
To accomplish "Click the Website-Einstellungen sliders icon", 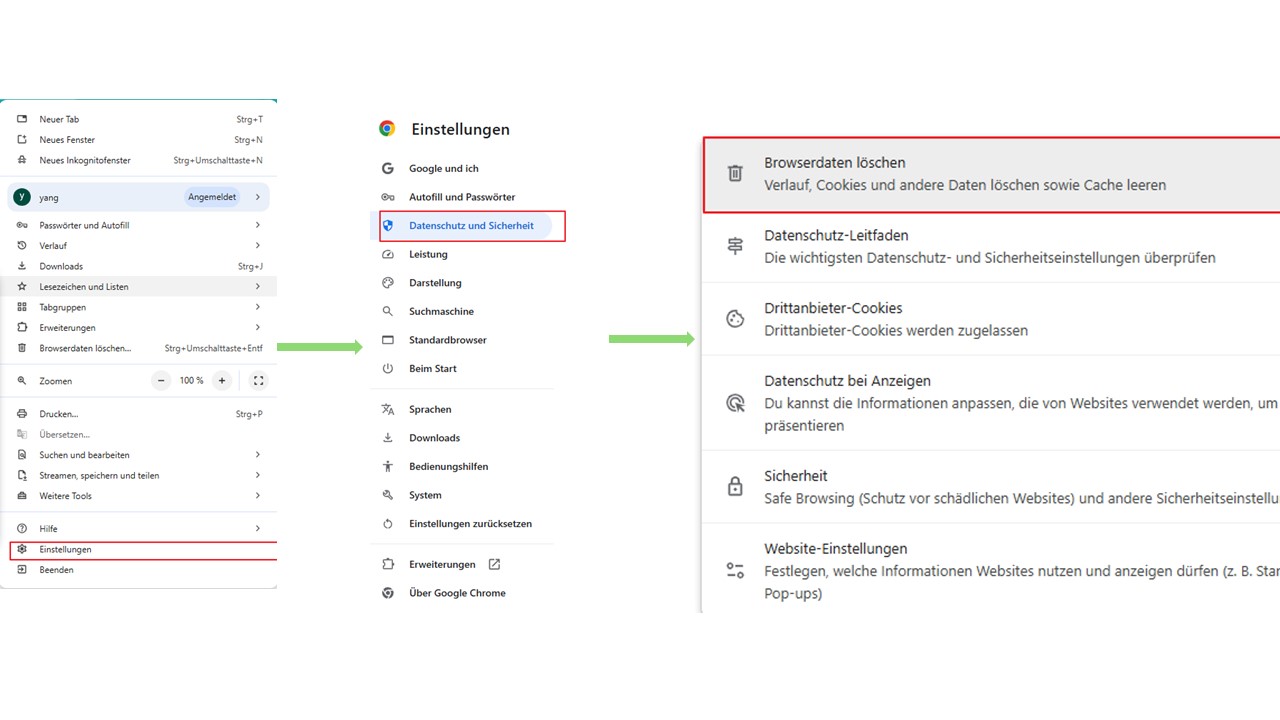I will 735,570.
